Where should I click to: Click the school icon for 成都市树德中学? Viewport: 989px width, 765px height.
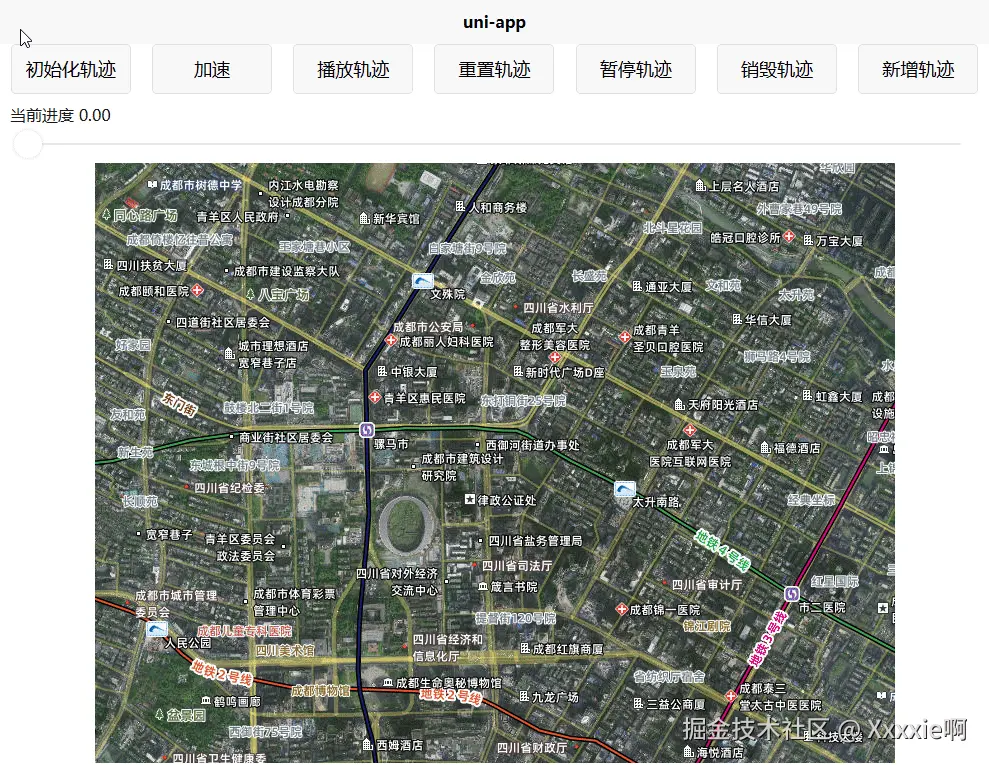click(152, 184)
